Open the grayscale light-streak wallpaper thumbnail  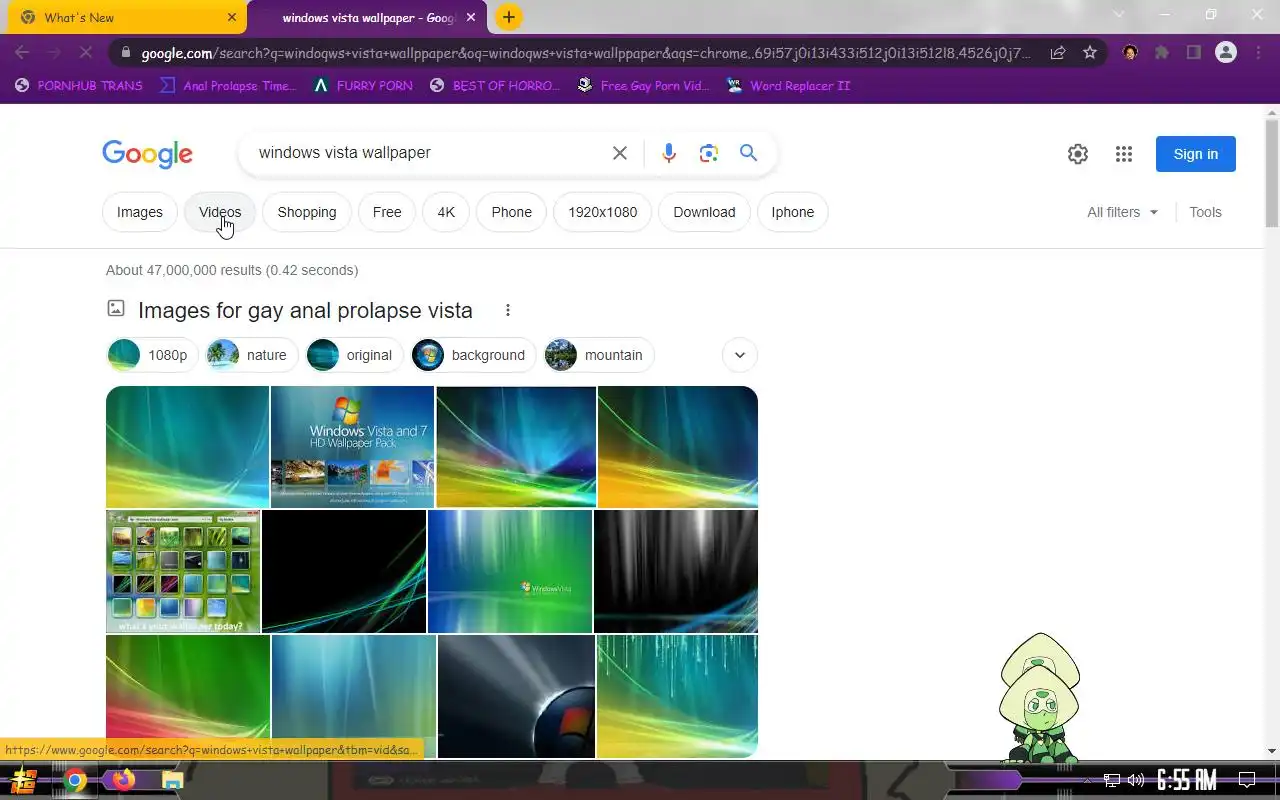point(676,572)
